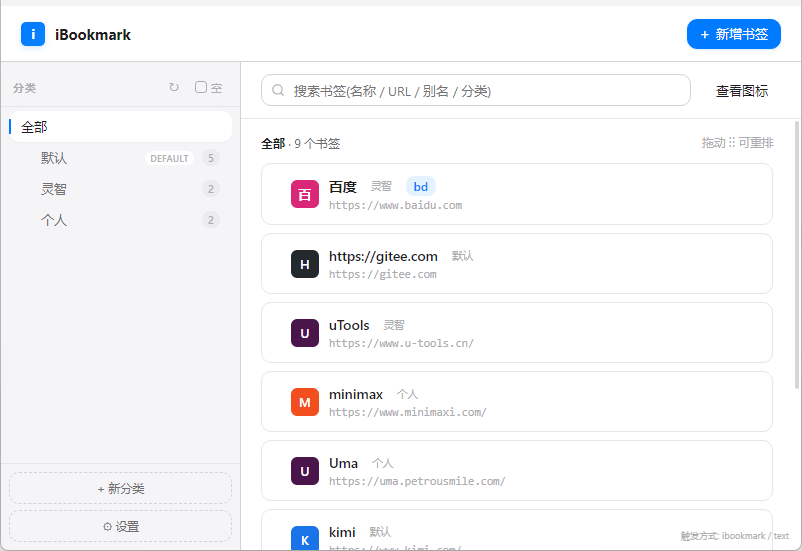Image resolution: width=802 pixels, height=551 pixels.
Task: Select the 全部 category
Action: [x=121, y=127]
